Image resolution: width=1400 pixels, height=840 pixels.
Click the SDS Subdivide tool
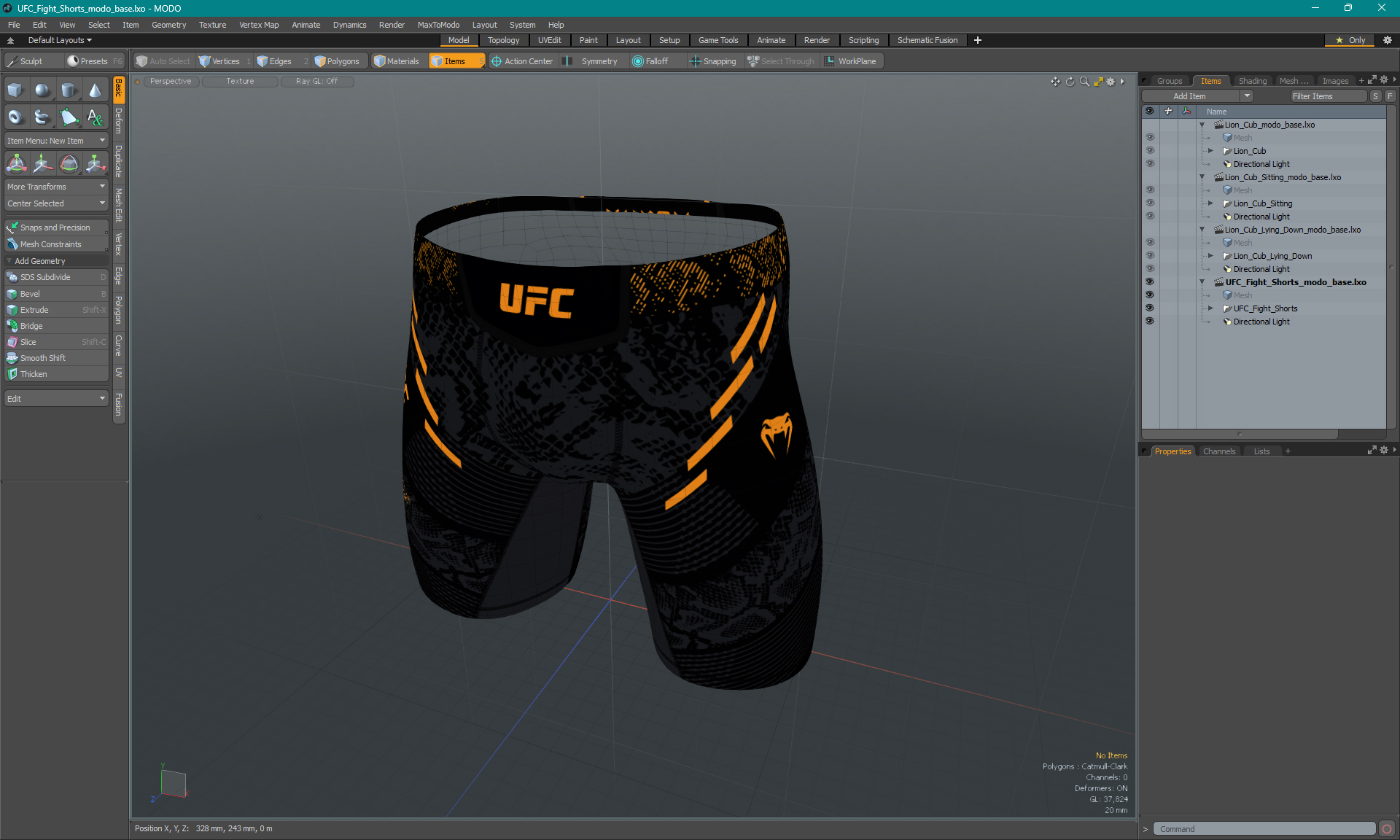(56, 277)
